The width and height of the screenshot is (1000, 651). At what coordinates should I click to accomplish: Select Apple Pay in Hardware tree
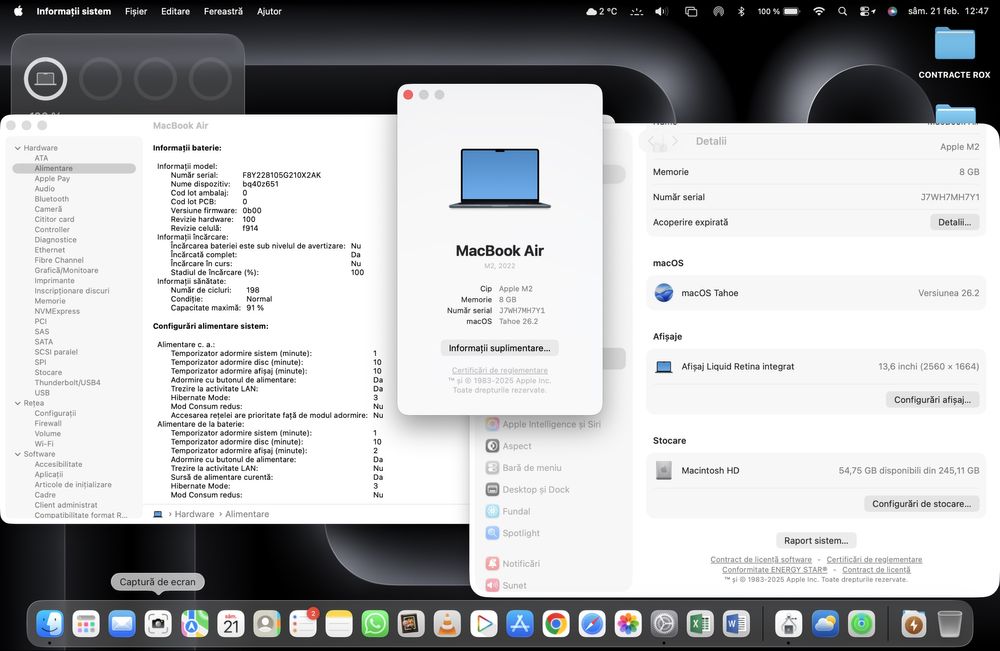52,179
